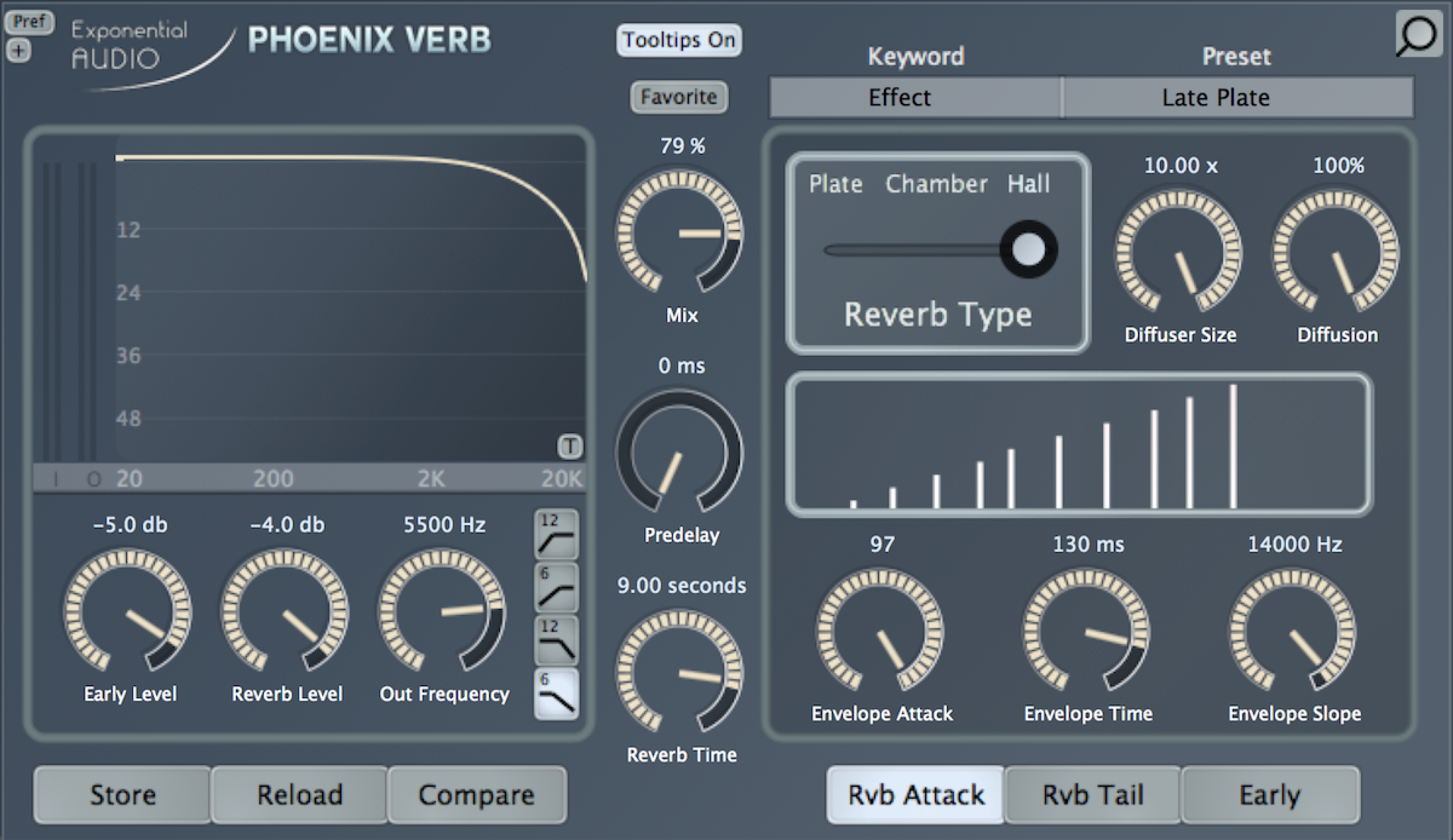Click the T icon on EQ graph
Image resolution: width=1453 pixels, height=840 pixels.
click(570, 446)
